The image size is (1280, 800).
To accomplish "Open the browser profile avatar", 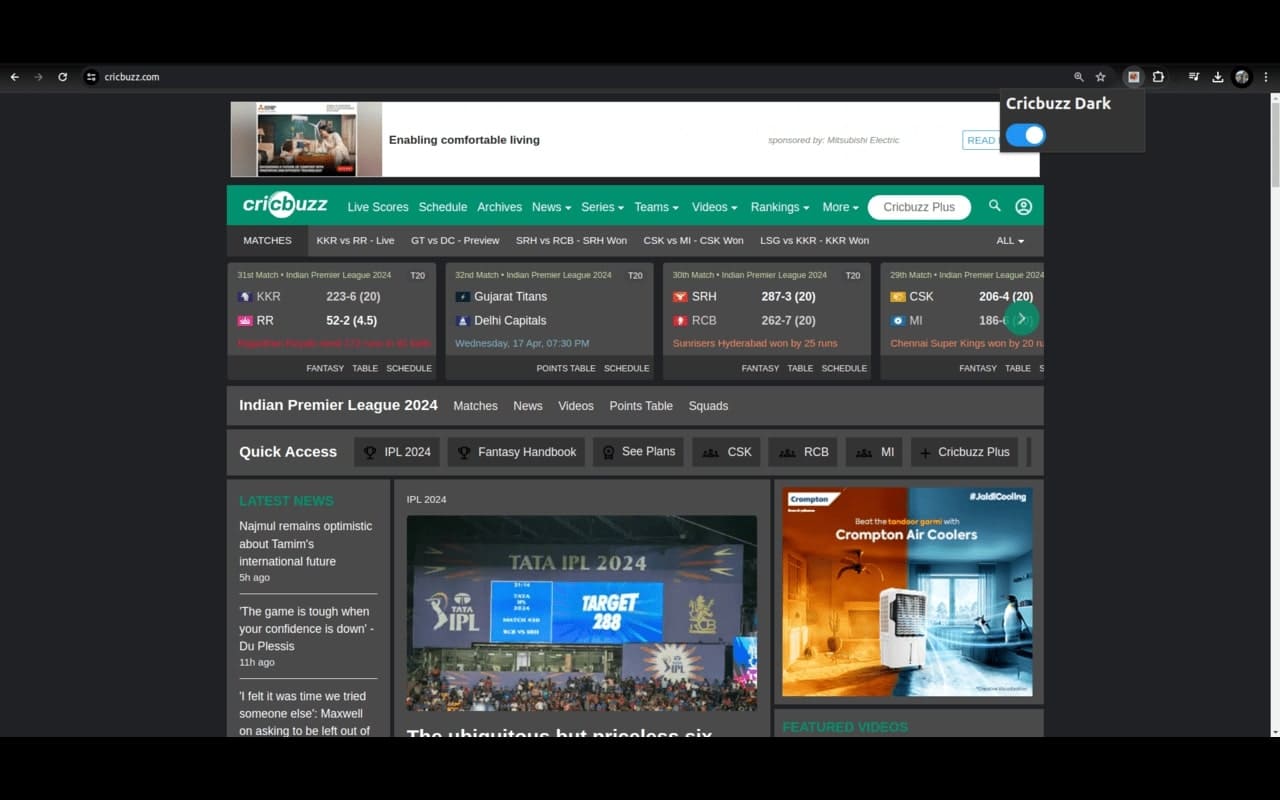I will coord(1242,77).
